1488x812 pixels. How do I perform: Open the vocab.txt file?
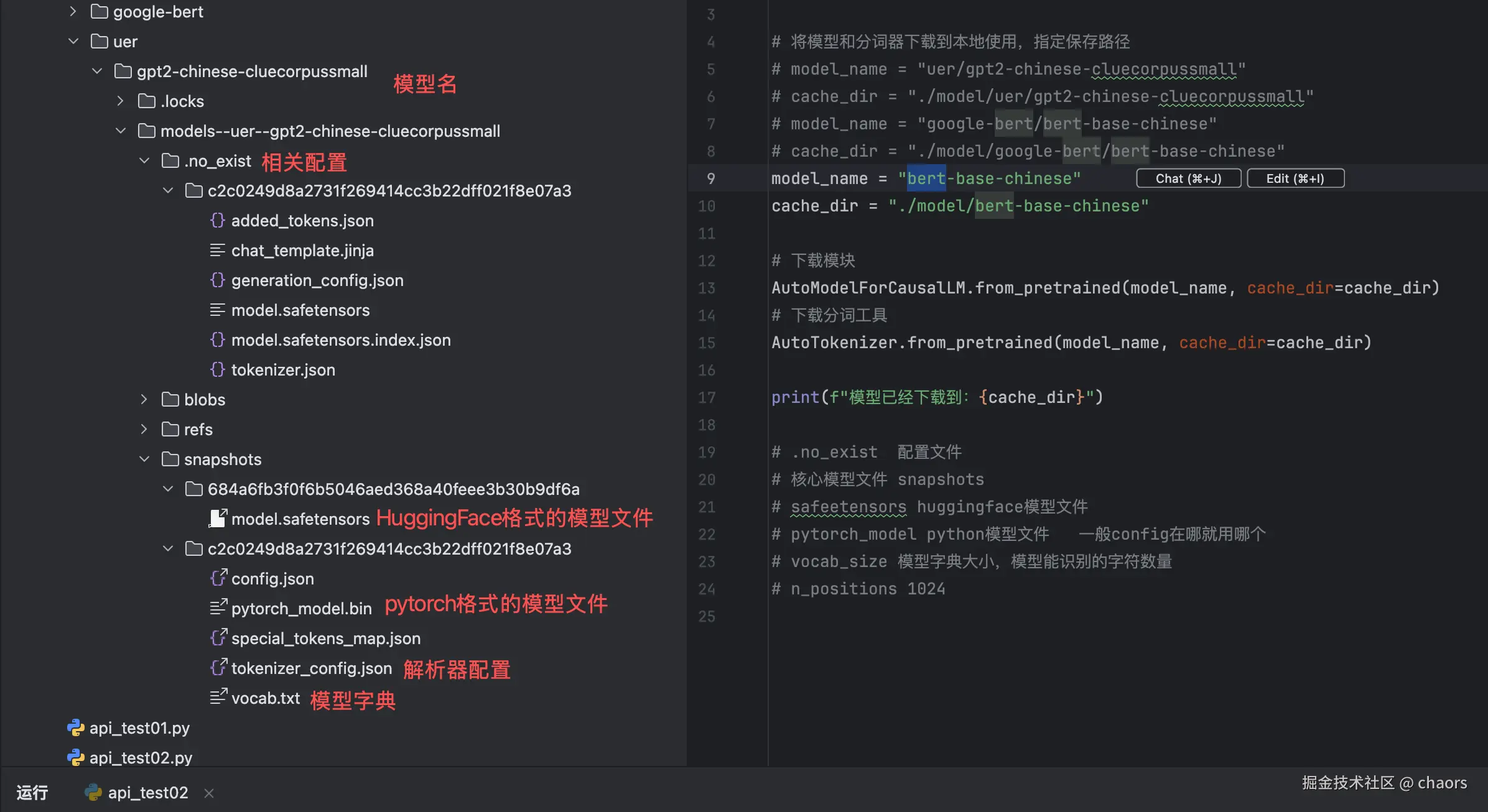[265, 698]
